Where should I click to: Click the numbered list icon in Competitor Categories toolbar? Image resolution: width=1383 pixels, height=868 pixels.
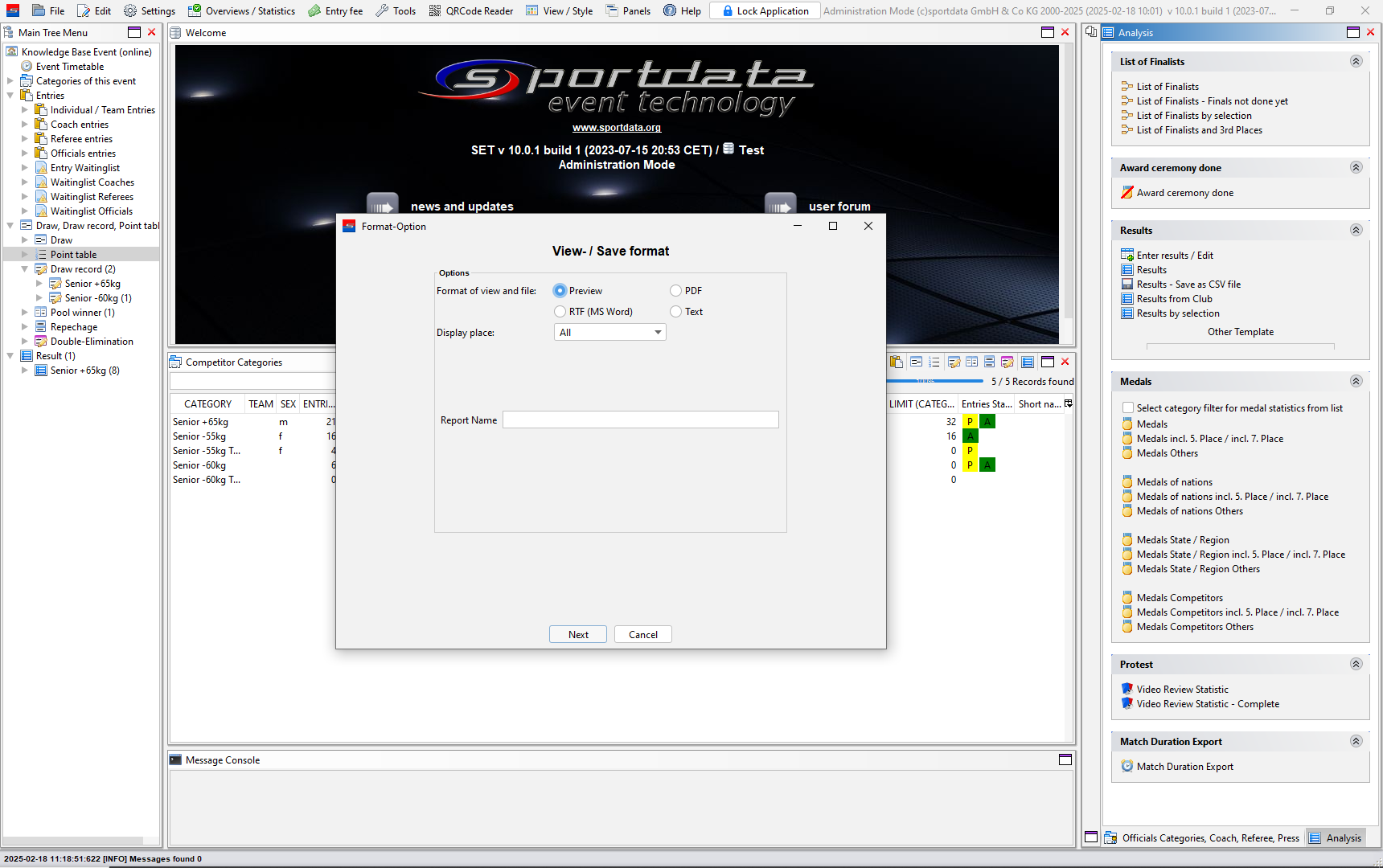click(934, 362)
